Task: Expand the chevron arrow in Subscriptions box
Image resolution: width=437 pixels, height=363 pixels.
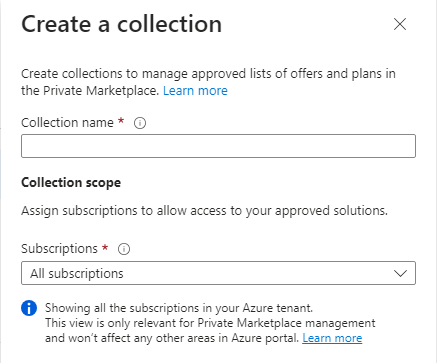Action: click(400, 273)
